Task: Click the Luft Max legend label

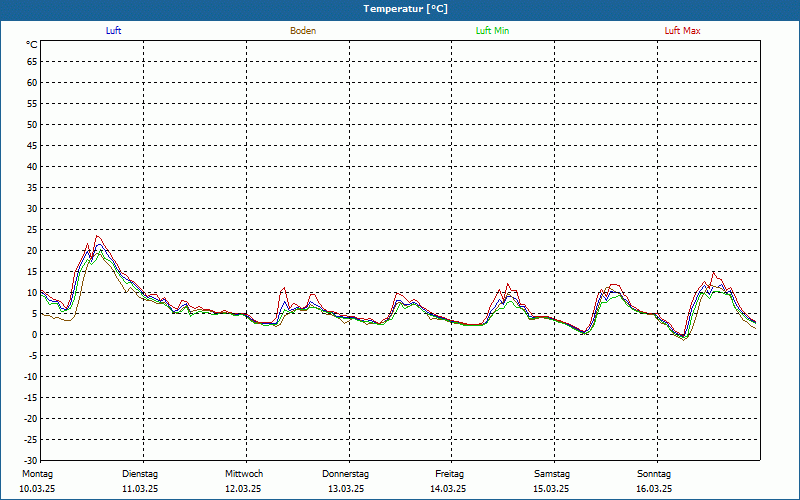Action: coord(682,31)
